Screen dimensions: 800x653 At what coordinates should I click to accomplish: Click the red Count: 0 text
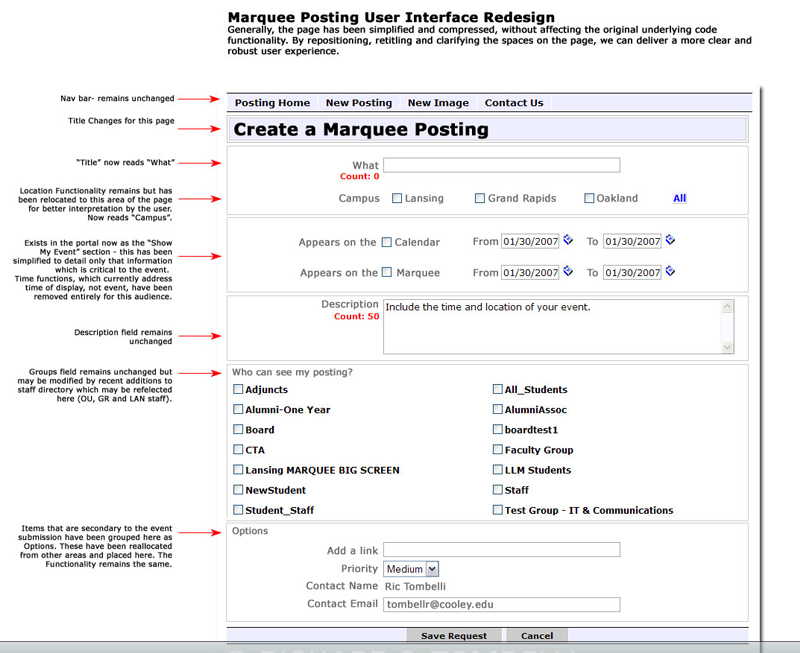pyautogui.click(x=360, y=176)
